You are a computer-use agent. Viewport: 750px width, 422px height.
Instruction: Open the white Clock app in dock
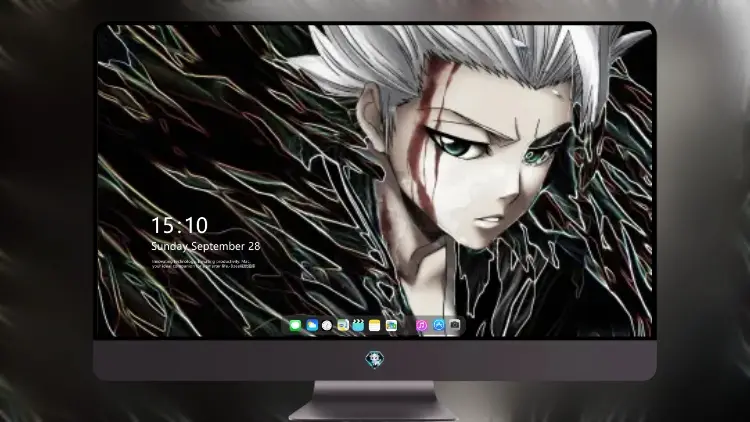327,326
